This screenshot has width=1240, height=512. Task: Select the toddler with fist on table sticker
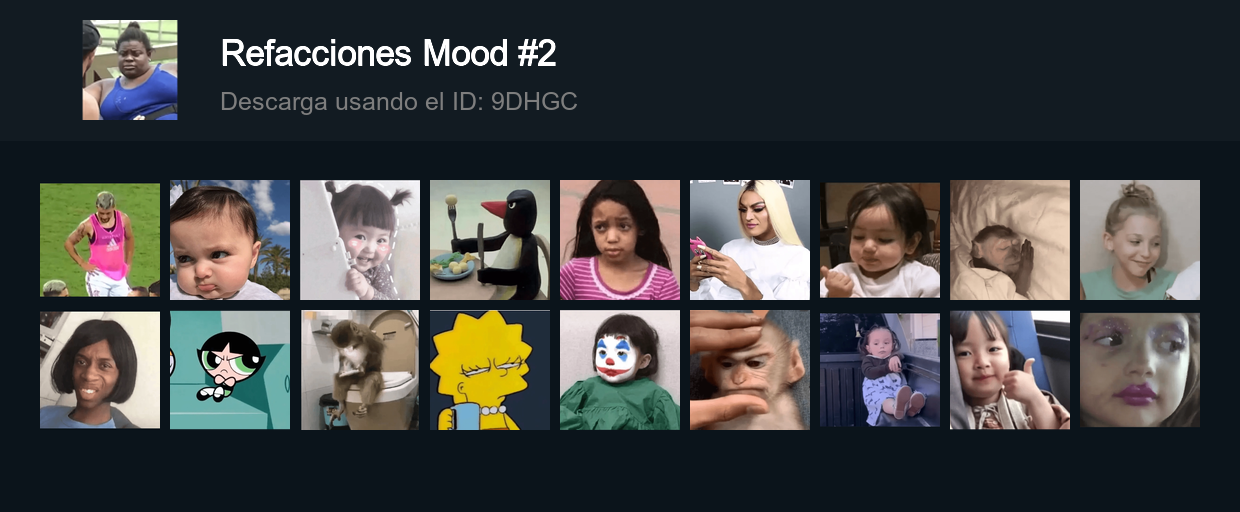(x=880, y=240)
